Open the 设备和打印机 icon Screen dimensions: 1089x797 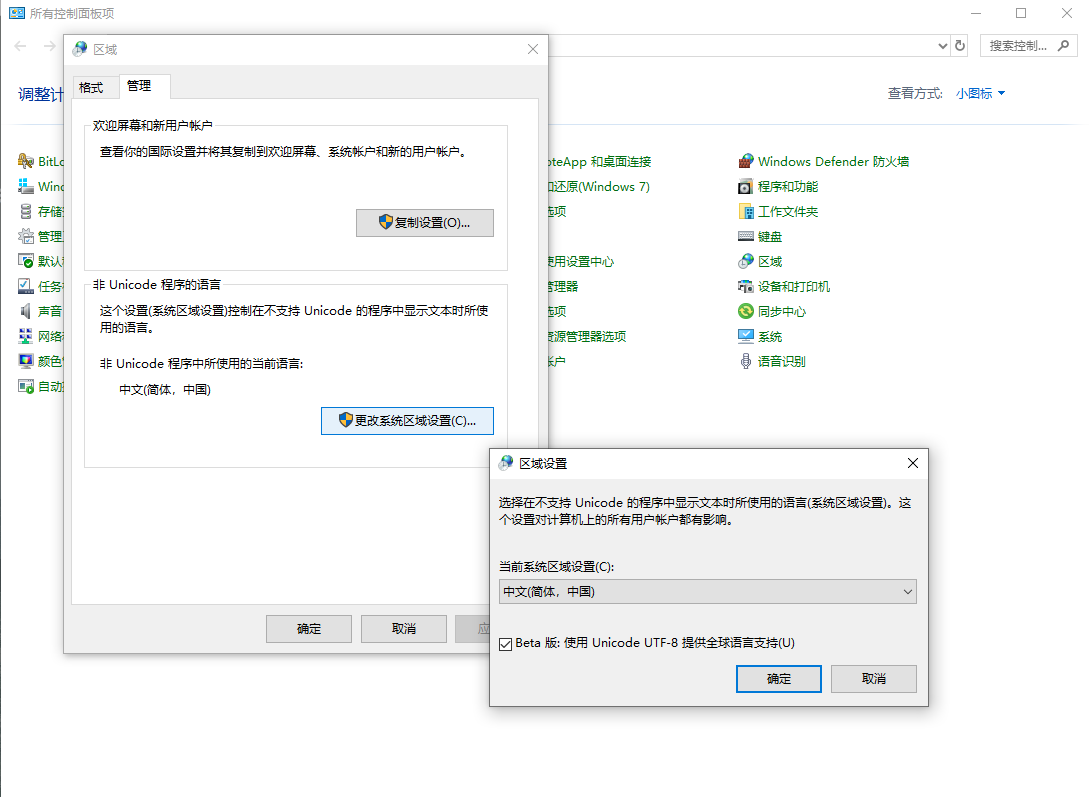[x=746, y=286]
